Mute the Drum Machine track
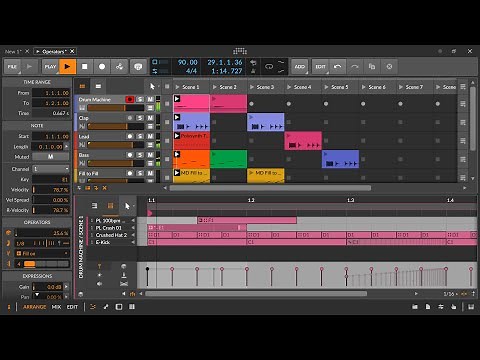480x360 pixels. 150,99
